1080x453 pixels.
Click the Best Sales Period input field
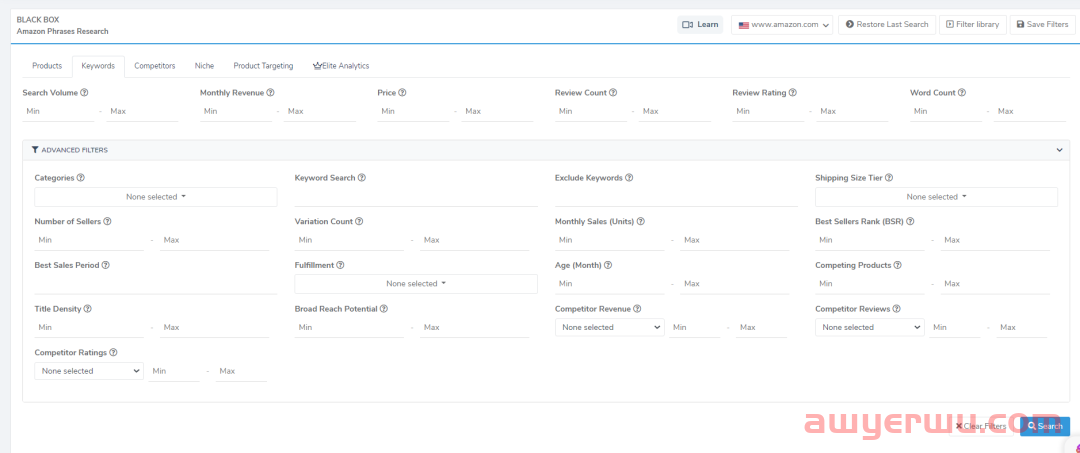point(156,284)
